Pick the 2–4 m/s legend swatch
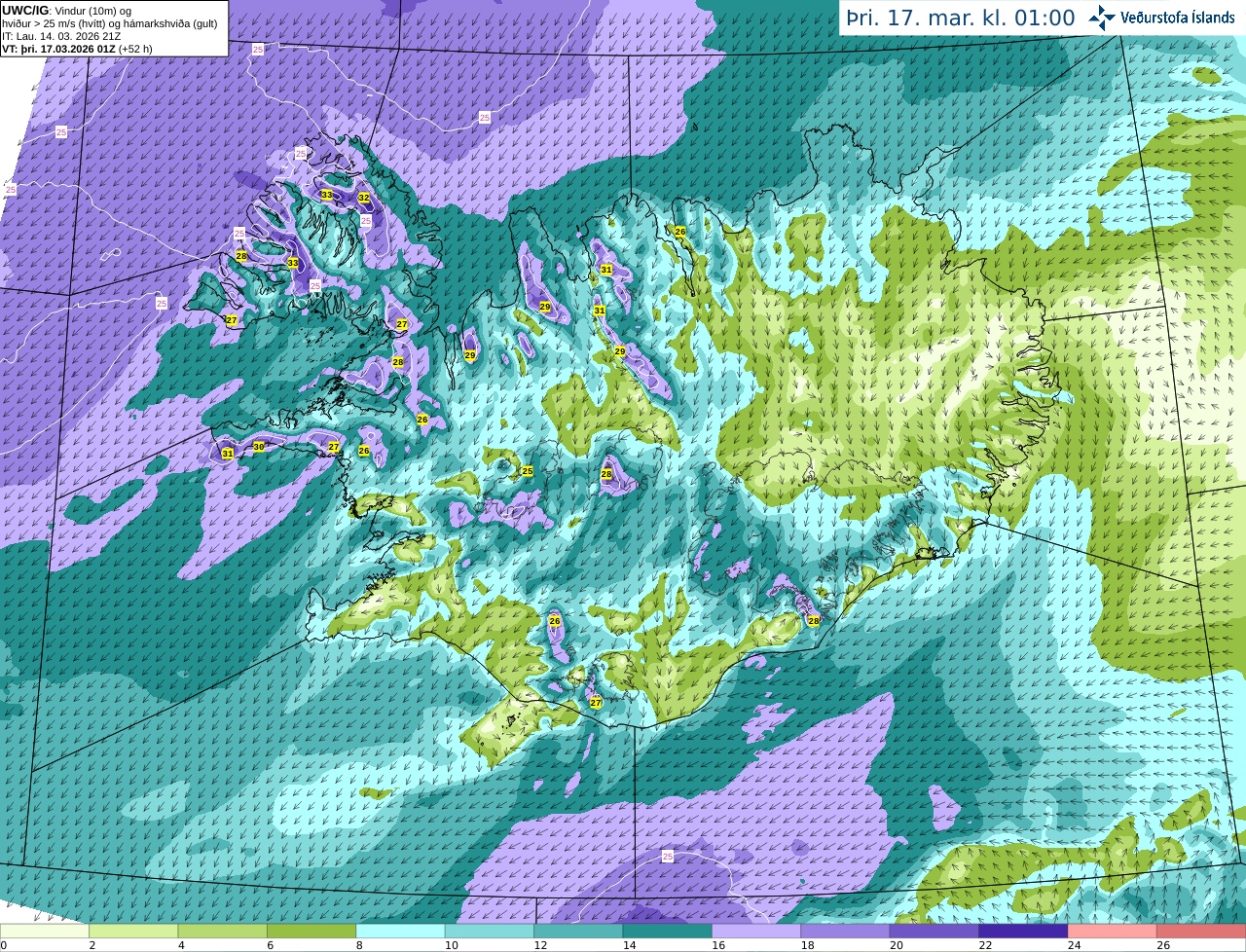 point(133,931)
